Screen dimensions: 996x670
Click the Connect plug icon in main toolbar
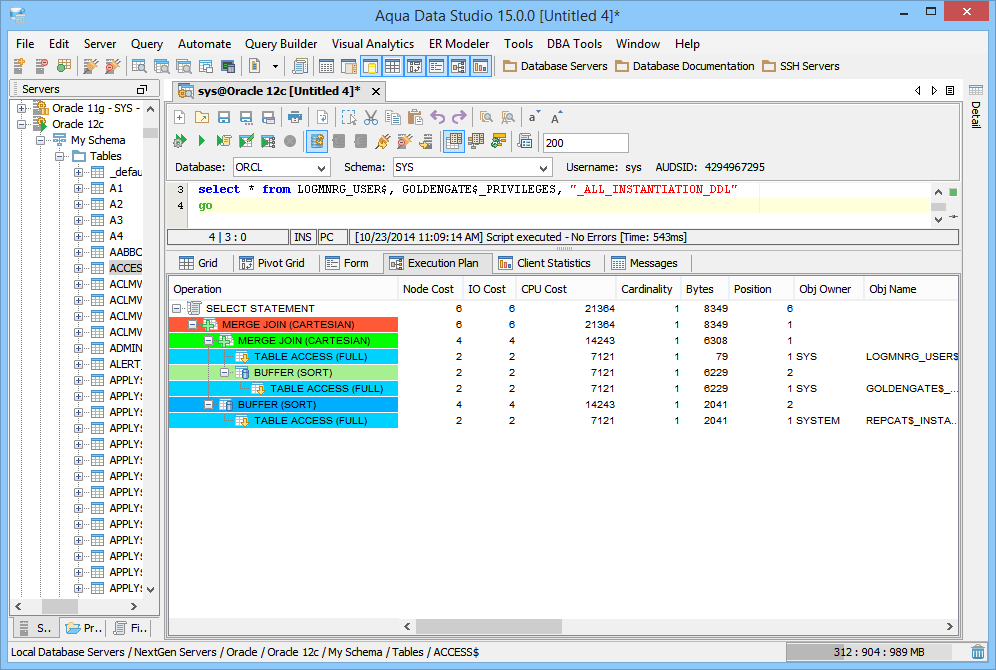point(91,66)
